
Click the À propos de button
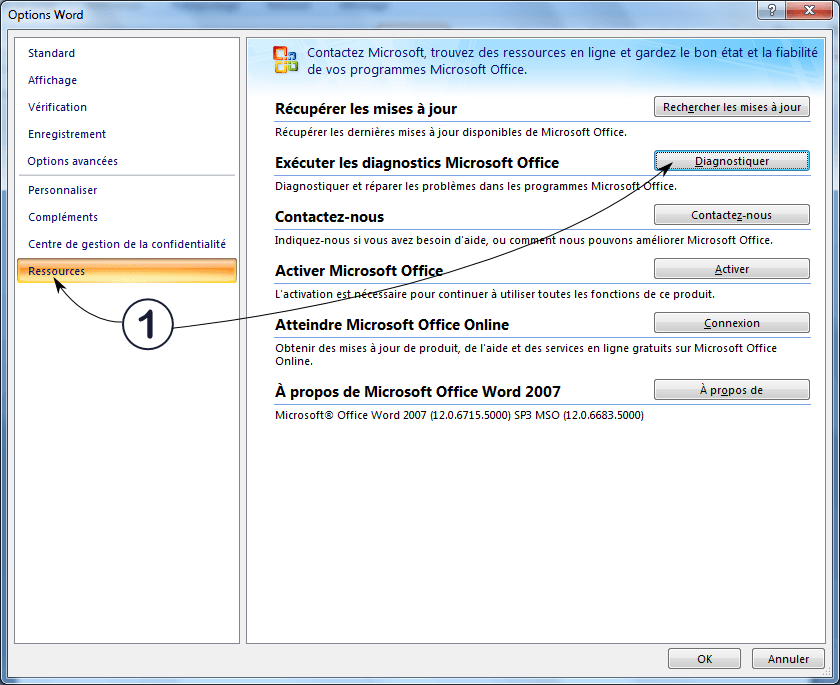click(731, 389)
